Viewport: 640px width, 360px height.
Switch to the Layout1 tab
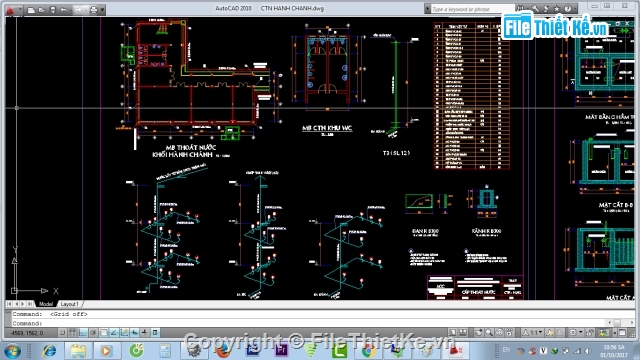tap(69, 304)
